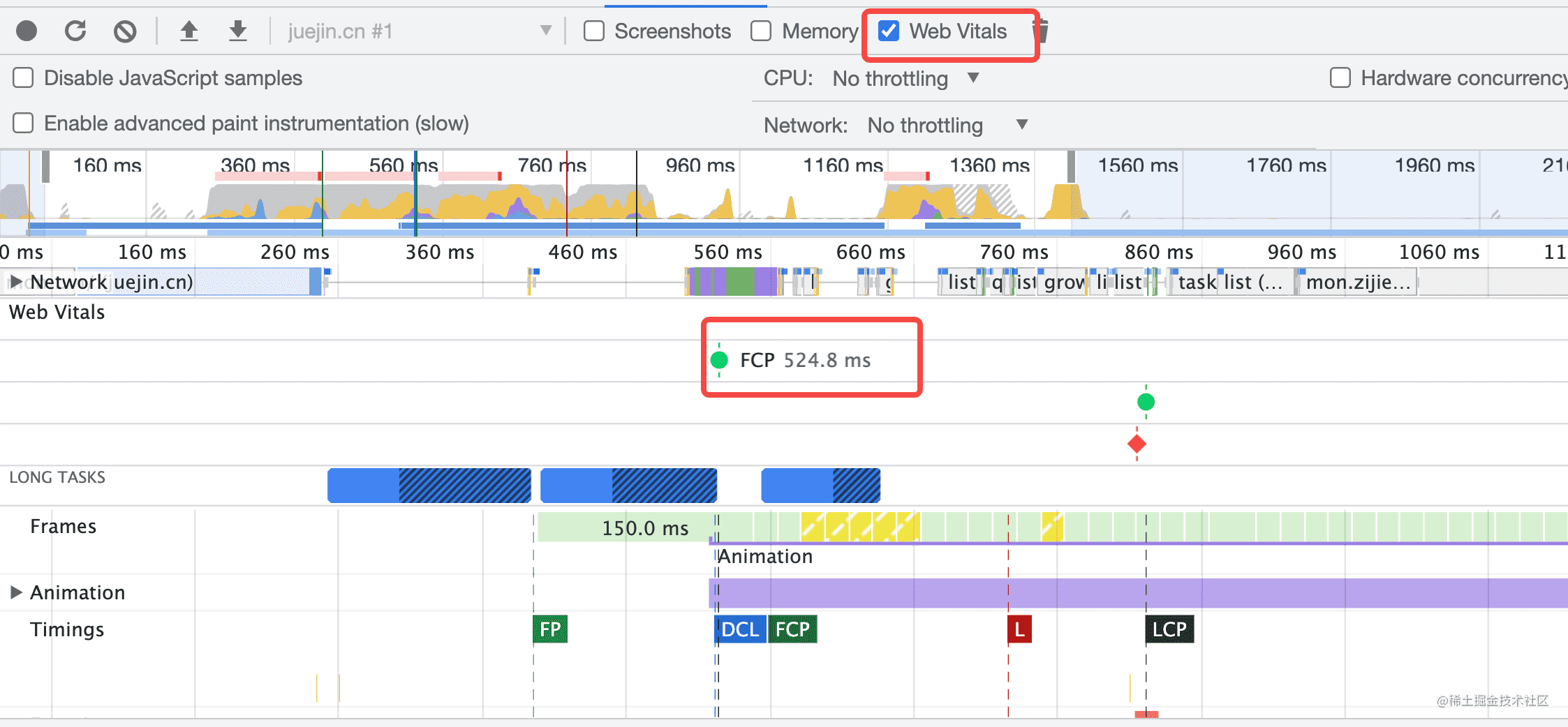Click the save profile download icon
Image resolution: width=1568 pixels, height=727 pixels.
click(238, 31)
